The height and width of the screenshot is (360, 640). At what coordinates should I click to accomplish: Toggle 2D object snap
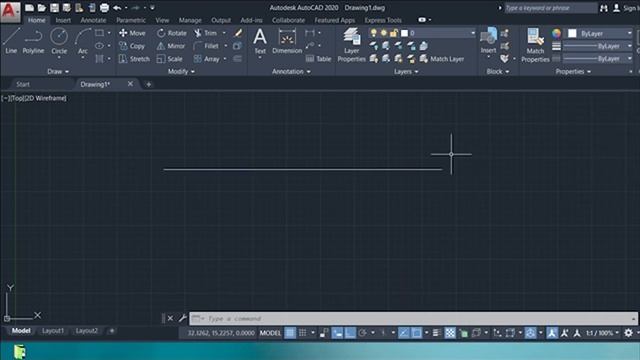(416, 333)
